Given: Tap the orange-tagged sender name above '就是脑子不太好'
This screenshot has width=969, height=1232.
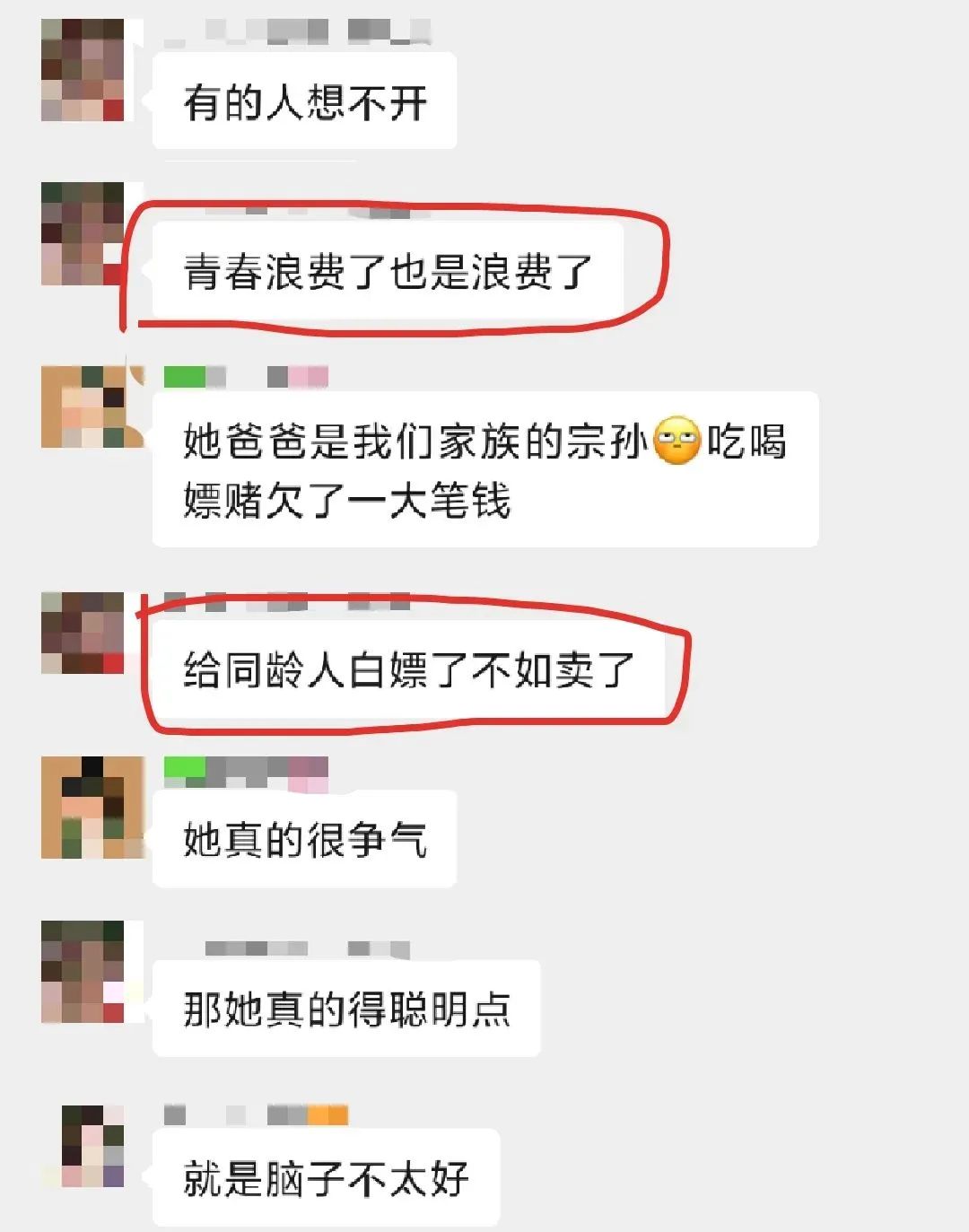Looking at the screenshot, I should [x=256, y=1115].
